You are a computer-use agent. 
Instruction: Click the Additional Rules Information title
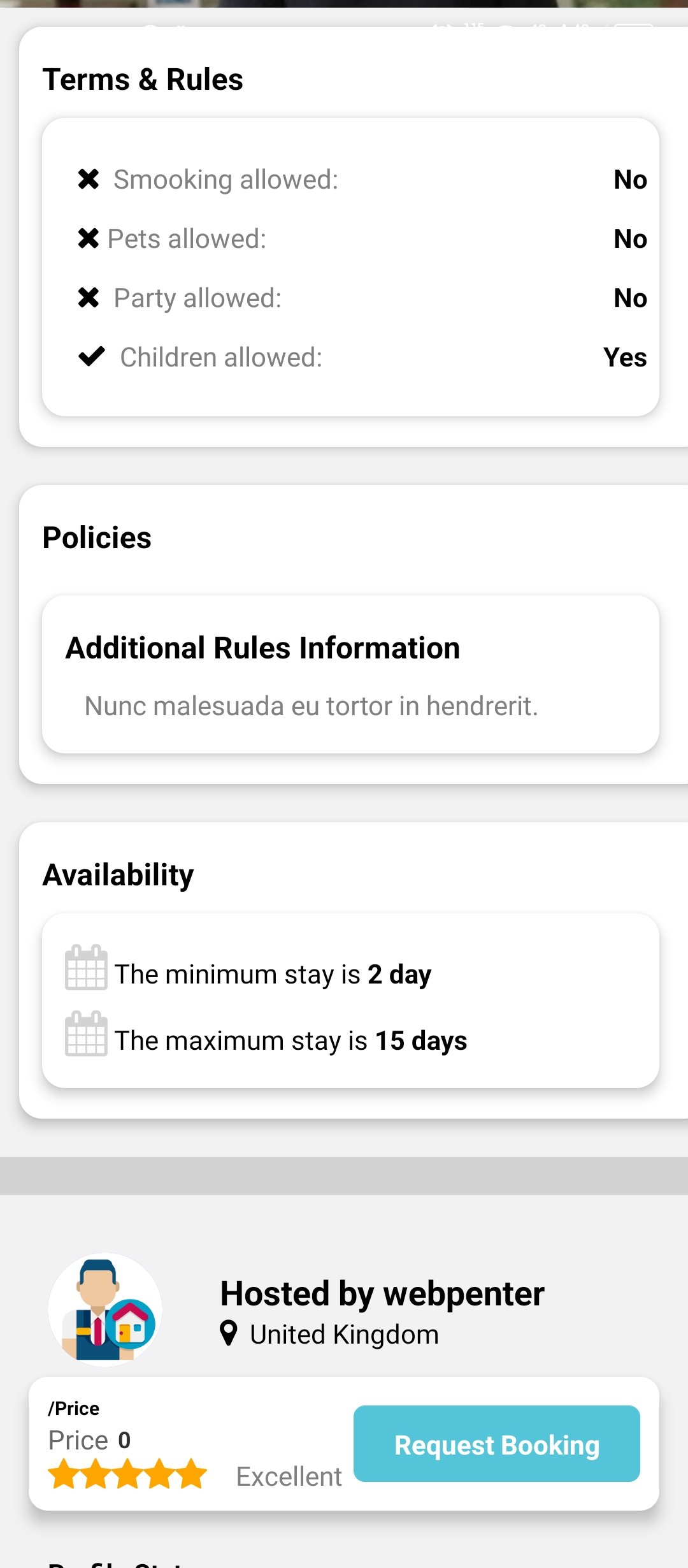[x=262, y=648]
